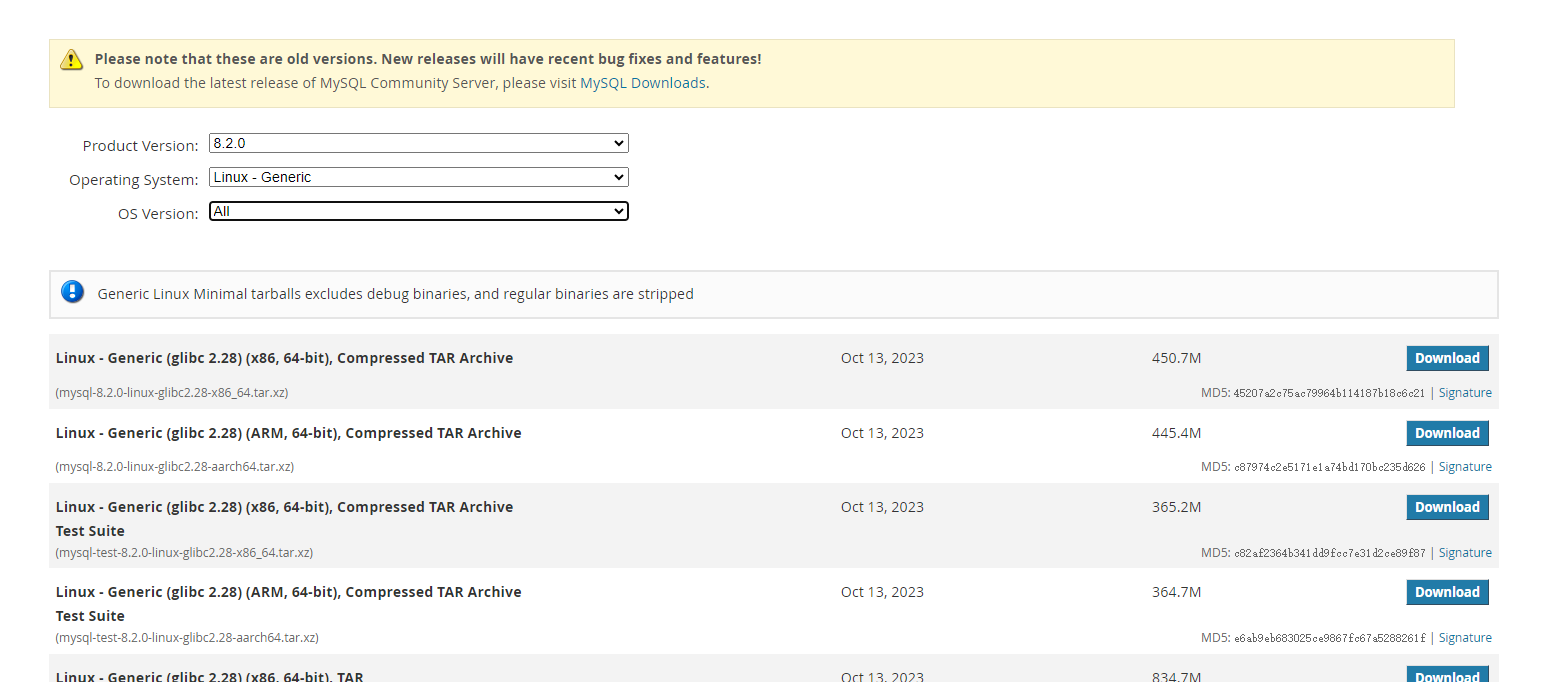Open Signature for mysql-8.2.0 x86_64 tar.xz
The width and height of the screenshot is (1552, 682).
point(1465,393)
